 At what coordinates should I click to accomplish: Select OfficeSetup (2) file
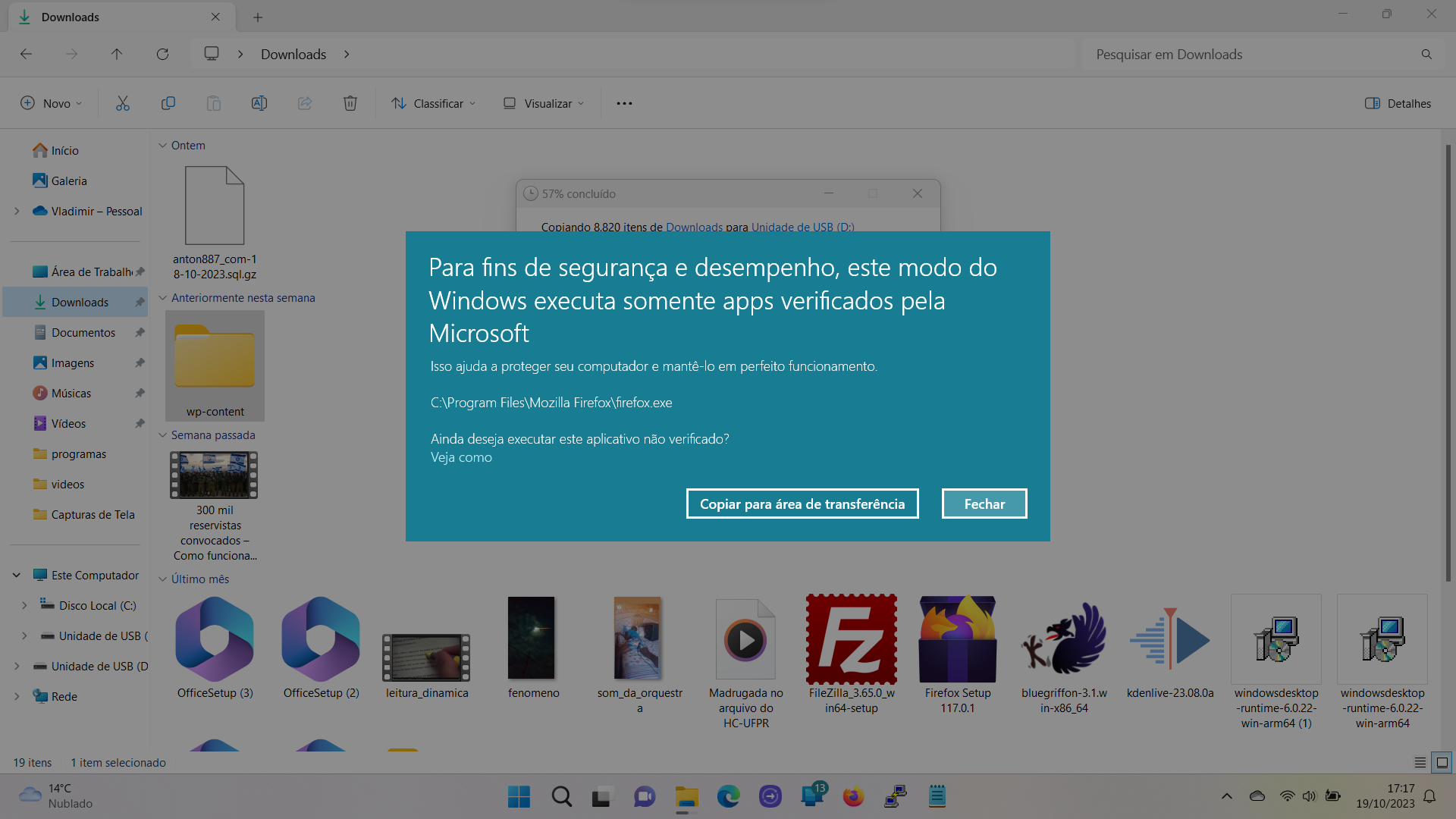[321, 648]
